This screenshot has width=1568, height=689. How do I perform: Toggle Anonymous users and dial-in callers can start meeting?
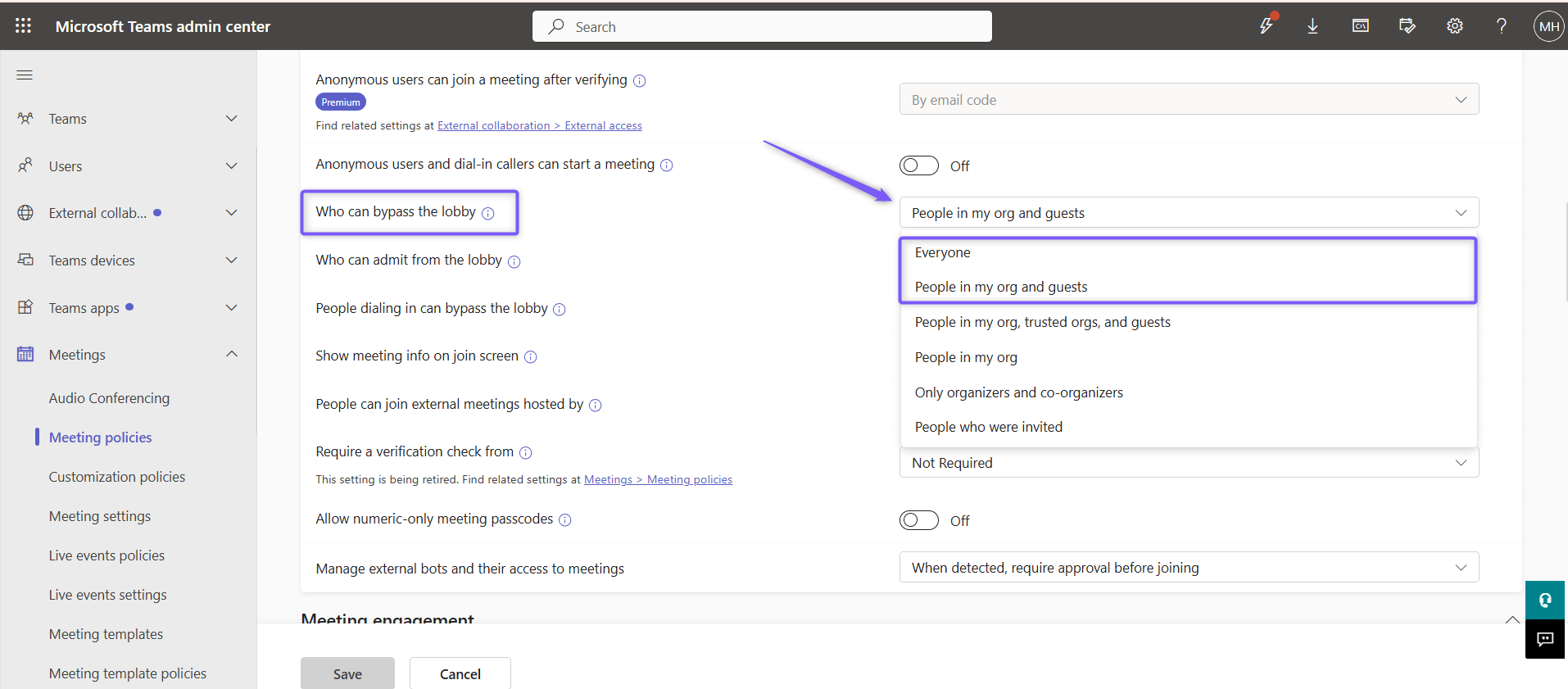click(x=919, y=165)
